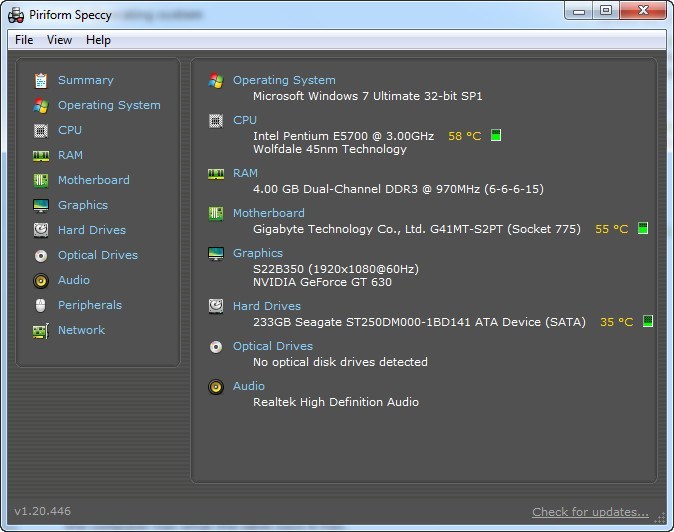The width and height of the screenshot is (674, 532).
Task: Click the Gigabyte Technology G41MT-S2PT text
Action: click(x=417, y=229)
